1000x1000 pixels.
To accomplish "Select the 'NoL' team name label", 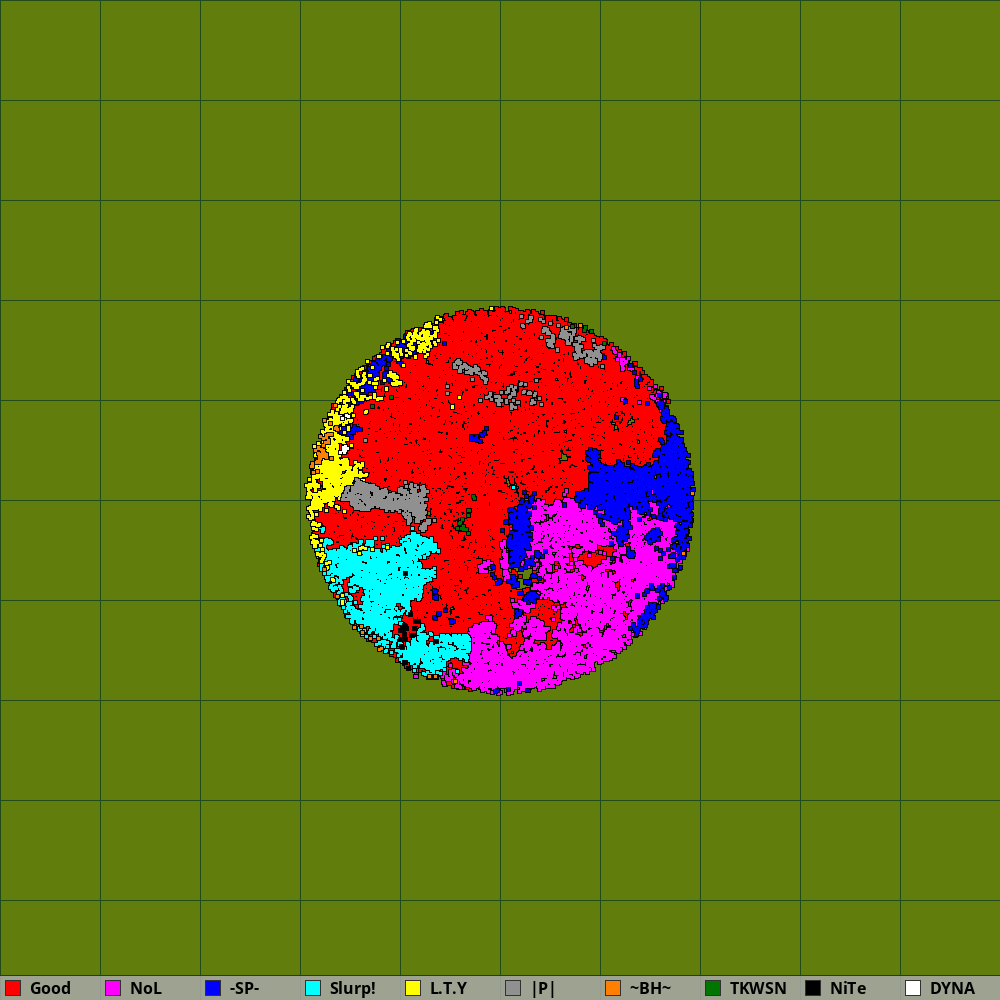I will (145, 988).
